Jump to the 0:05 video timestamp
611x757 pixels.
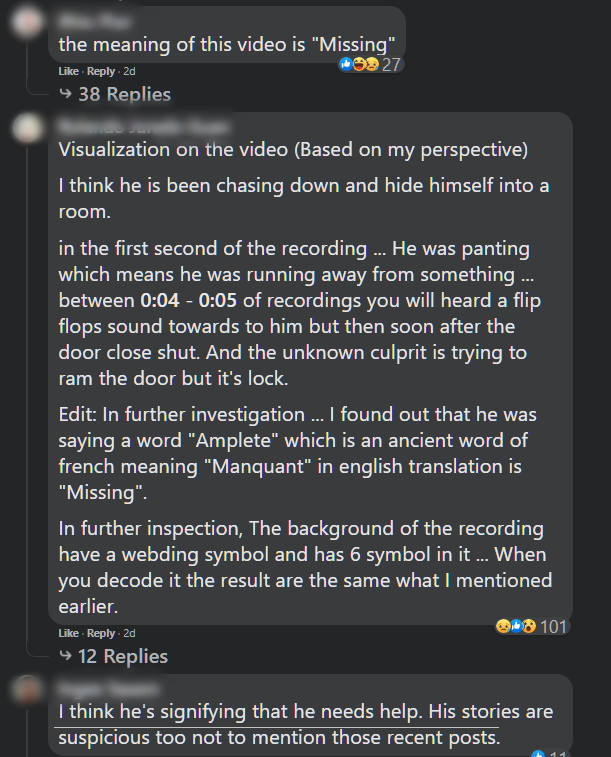(218, 300)
